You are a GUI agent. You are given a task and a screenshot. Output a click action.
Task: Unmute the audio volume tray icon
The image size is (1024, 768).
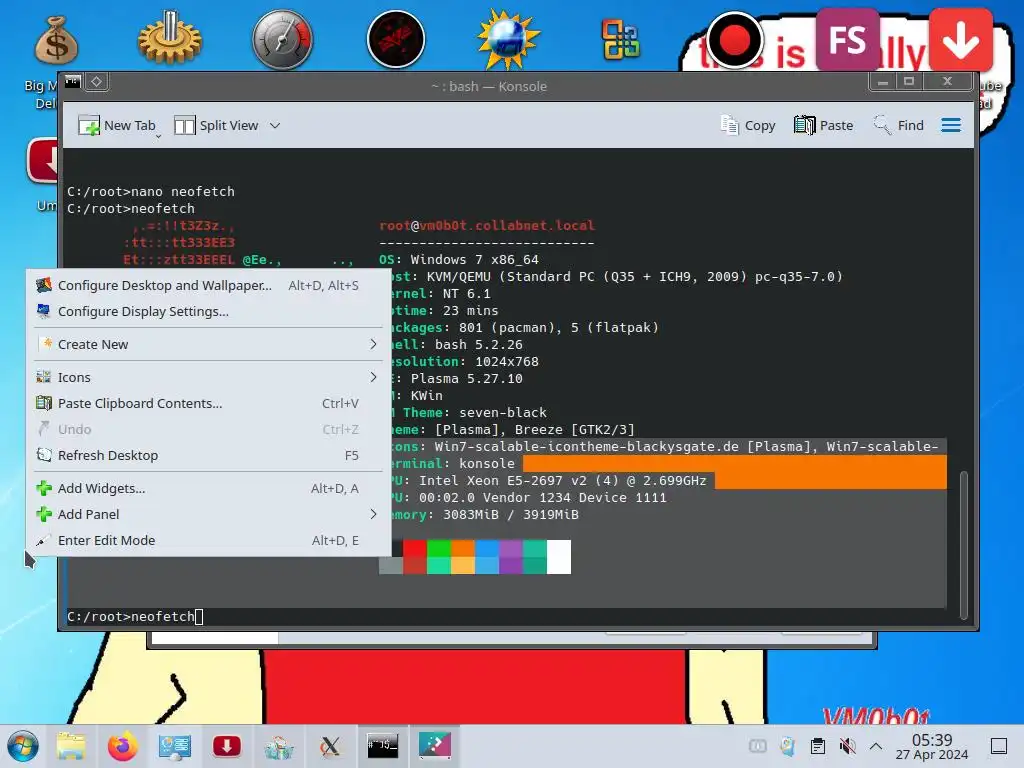[848, 746]
